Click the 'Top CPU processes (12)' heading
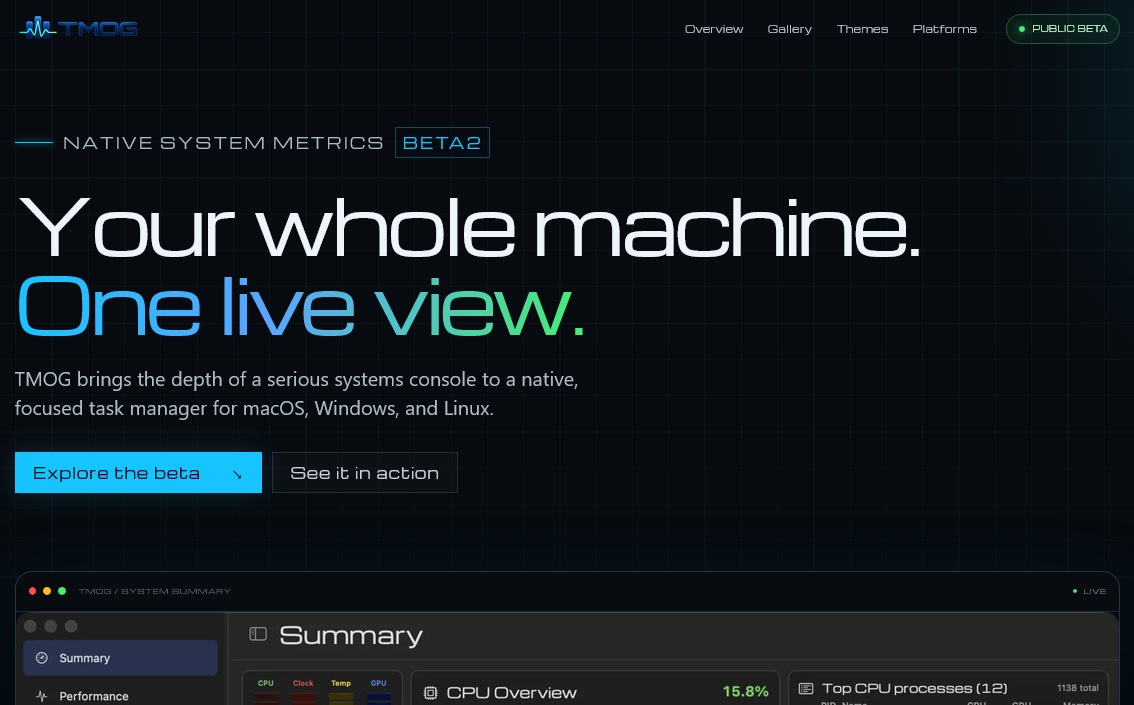The image size is (1134, 705). pos(914,688)
